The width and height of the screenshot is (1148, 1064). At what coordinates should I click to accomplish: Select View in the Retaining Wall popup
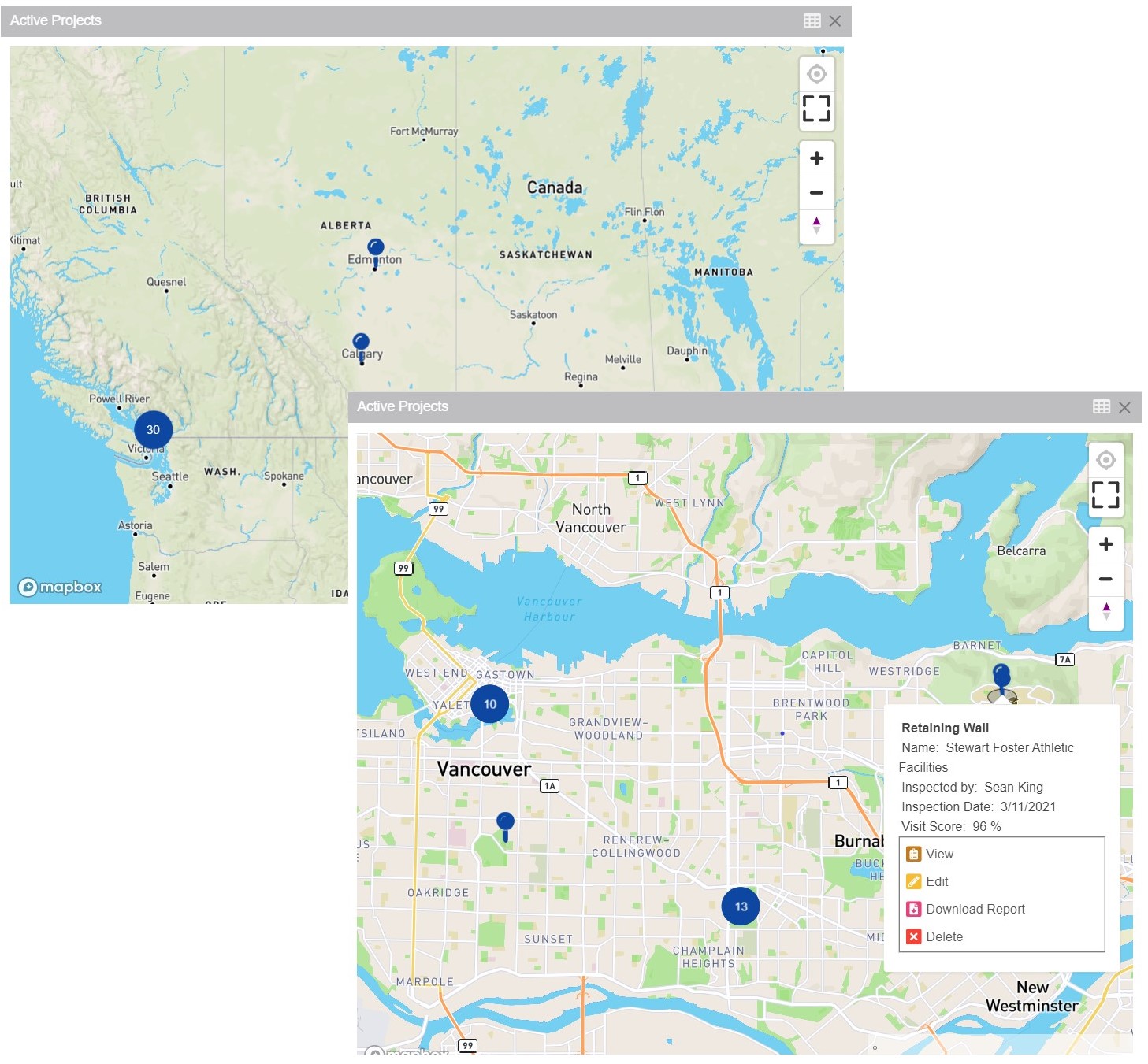pos(938,854)
